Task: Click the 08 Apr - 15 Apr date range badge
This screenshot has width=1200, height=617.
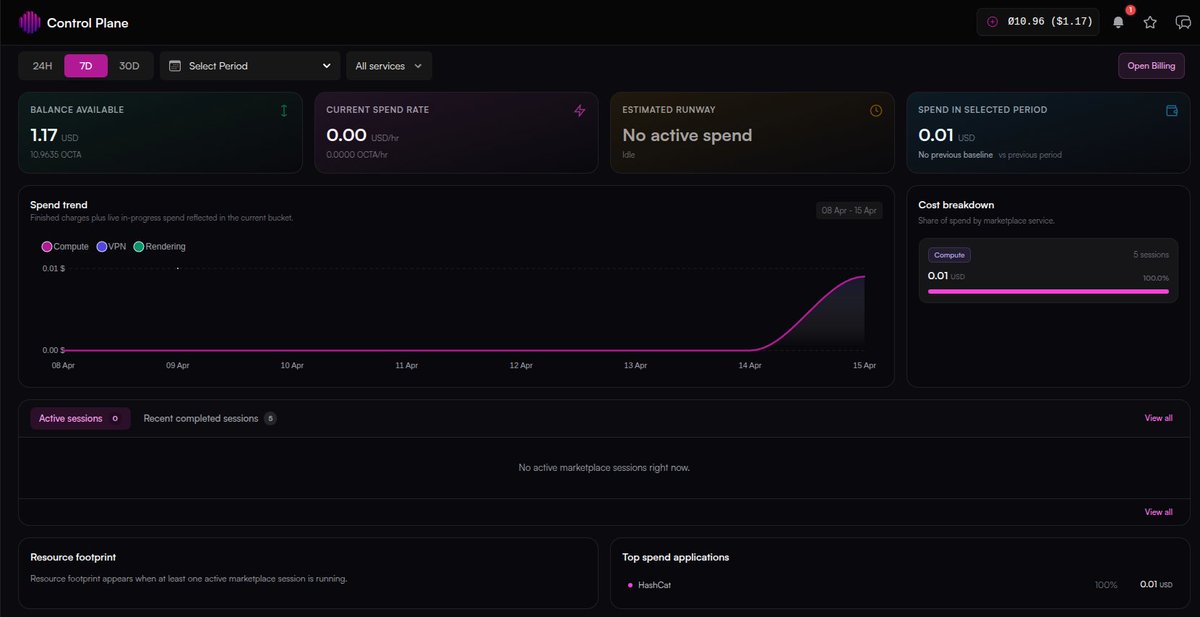Action: click(849, 210)
